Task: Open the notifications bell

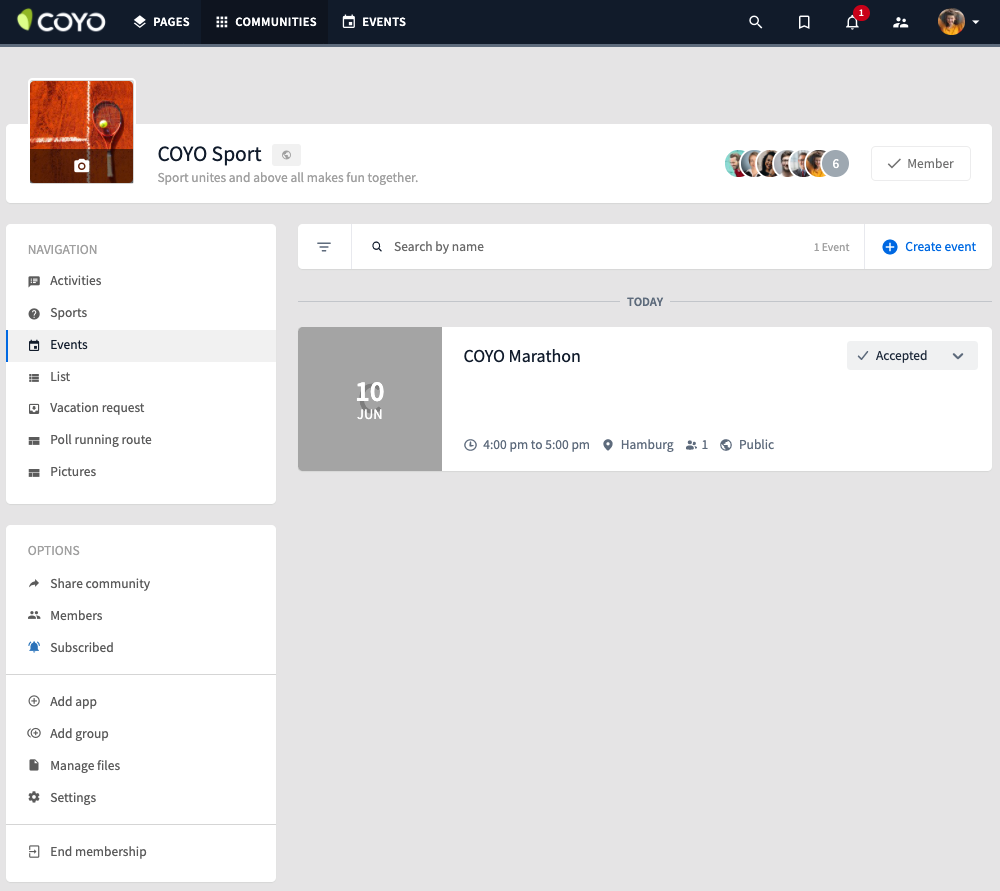Action: click(x=853, y=22)
